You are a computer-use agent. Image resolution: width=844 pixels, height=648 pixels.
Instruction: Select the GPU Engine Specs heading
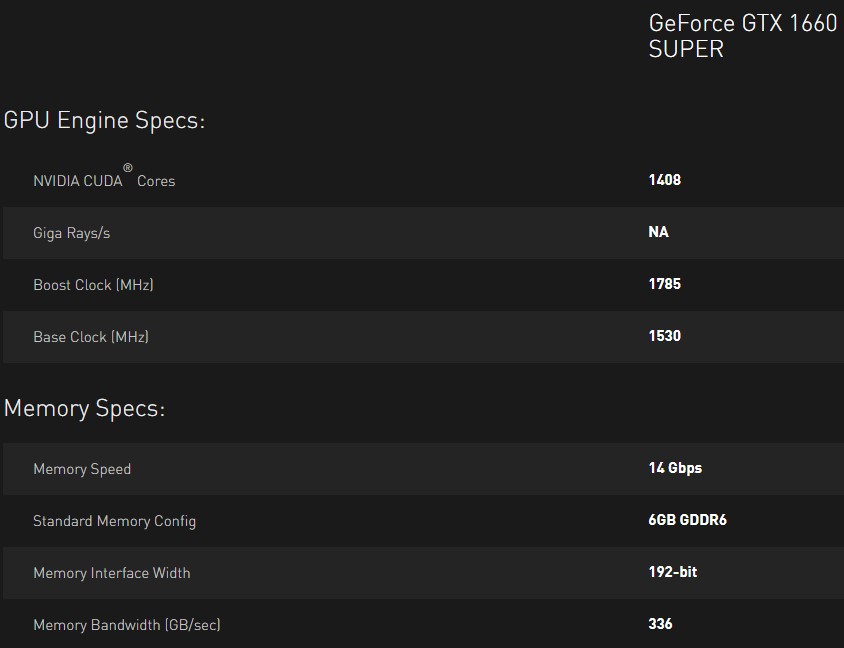click(104, 120)
